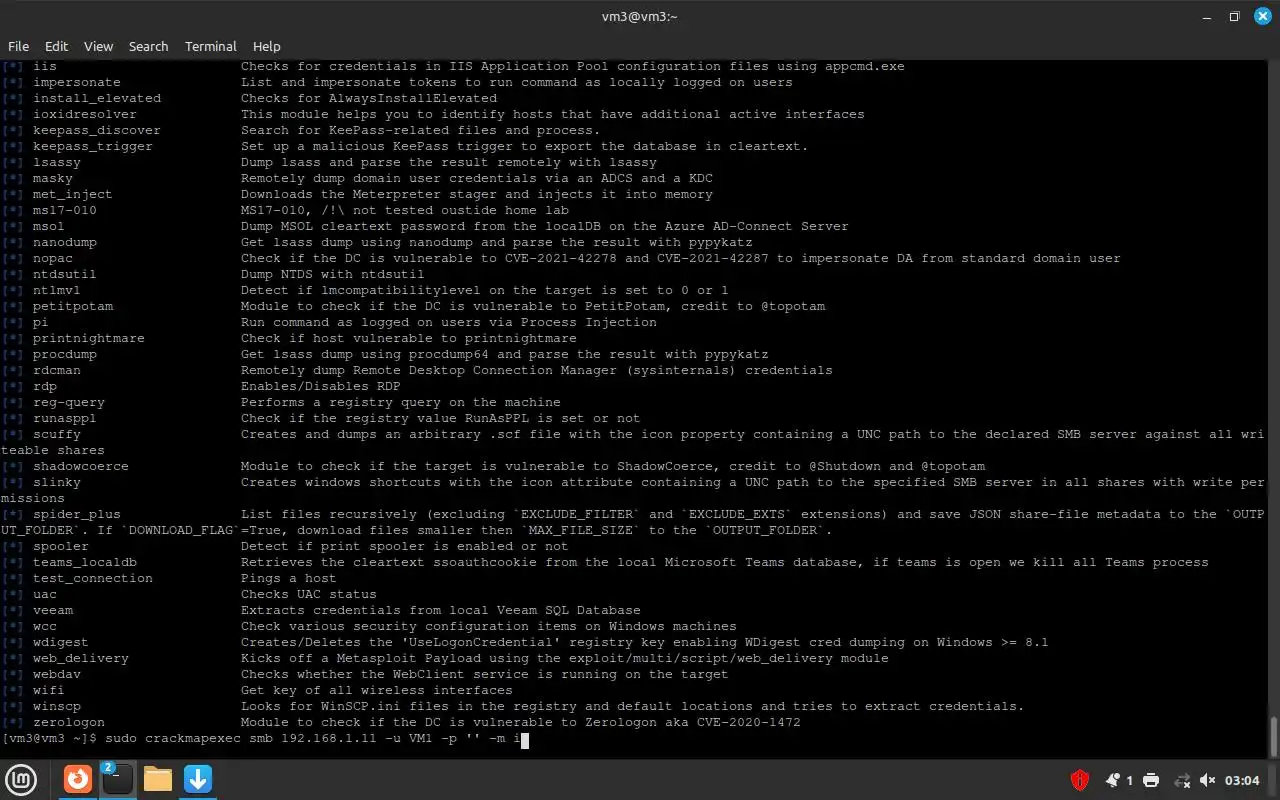This screenshot has height=800, width=1280.
Task: Click the 'runasppl' module name
Action: pyautogui.click(x=65, y=418)
